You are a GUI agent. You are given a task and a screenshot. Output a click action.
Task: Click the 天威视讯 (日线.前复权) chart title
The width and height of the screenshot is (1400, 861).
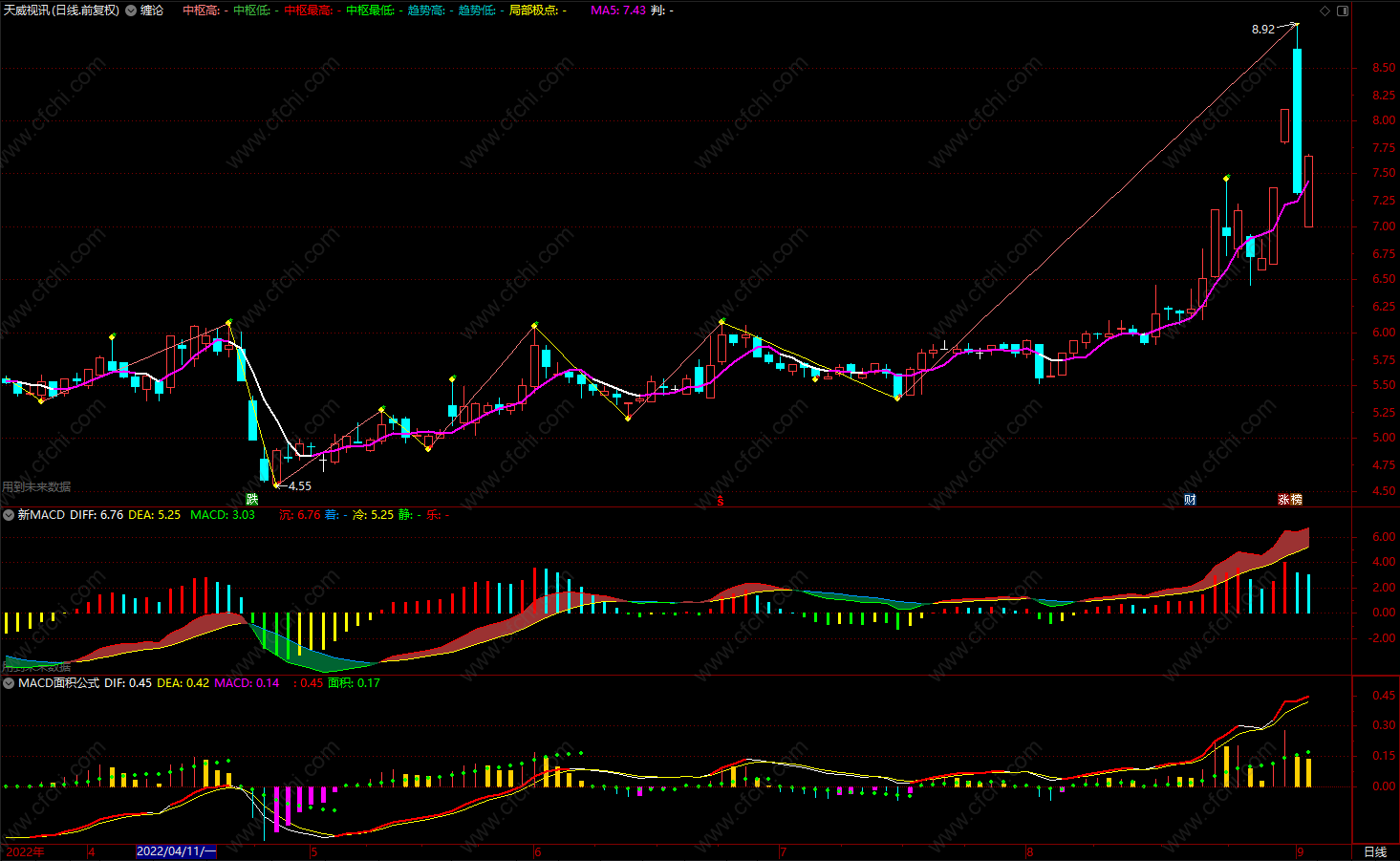pos(62,11)
